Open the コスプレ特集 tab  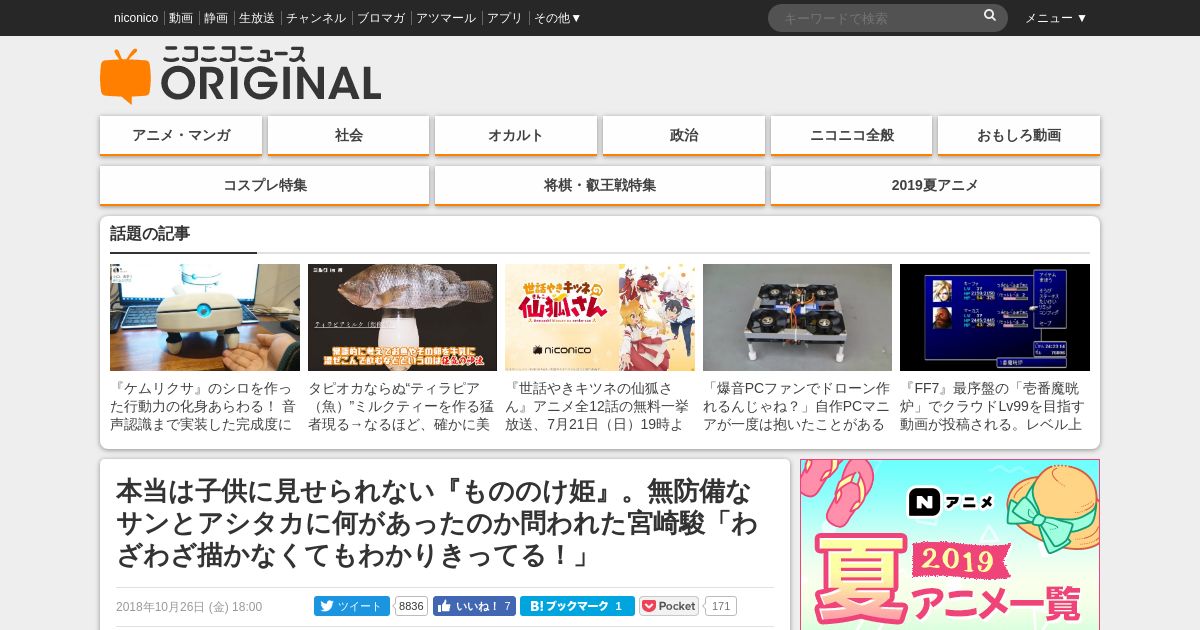265,185
